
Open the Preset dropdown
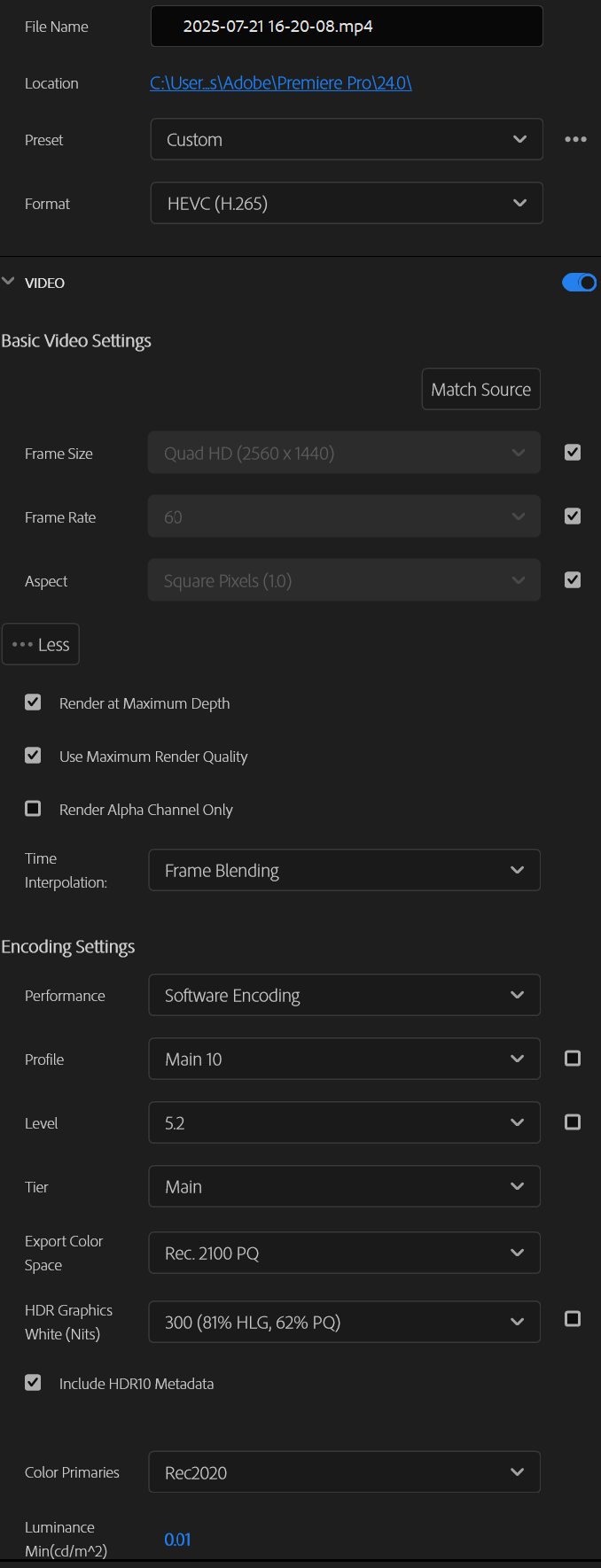click(346, 139)
